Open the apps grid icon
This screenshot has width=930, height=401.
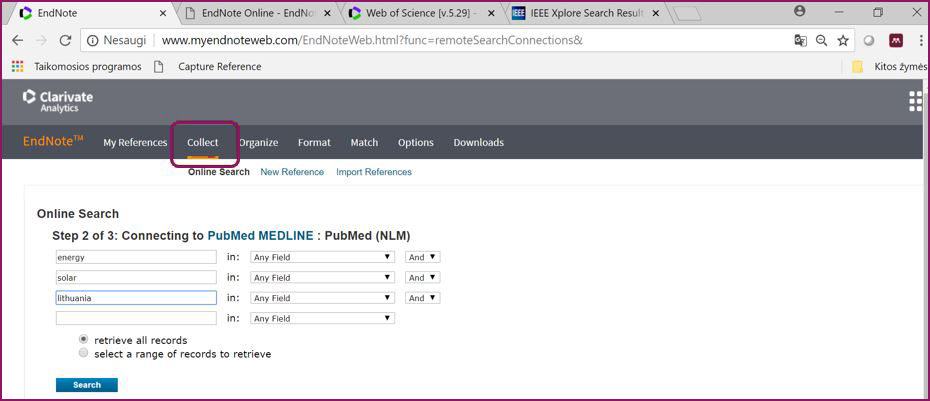[915, 101]
